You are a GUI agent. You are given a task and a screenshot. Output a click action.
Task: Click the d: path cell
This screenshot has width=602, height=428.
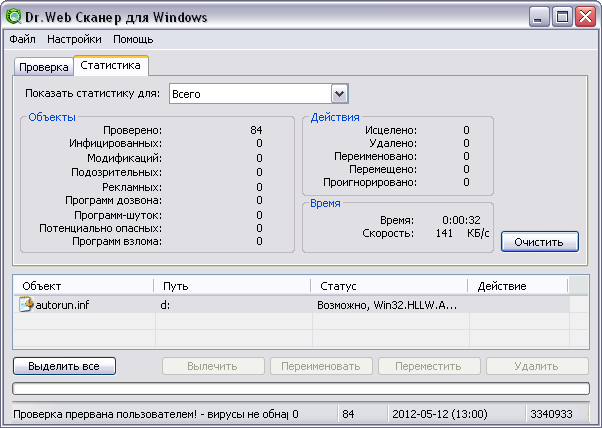point(165,305)
